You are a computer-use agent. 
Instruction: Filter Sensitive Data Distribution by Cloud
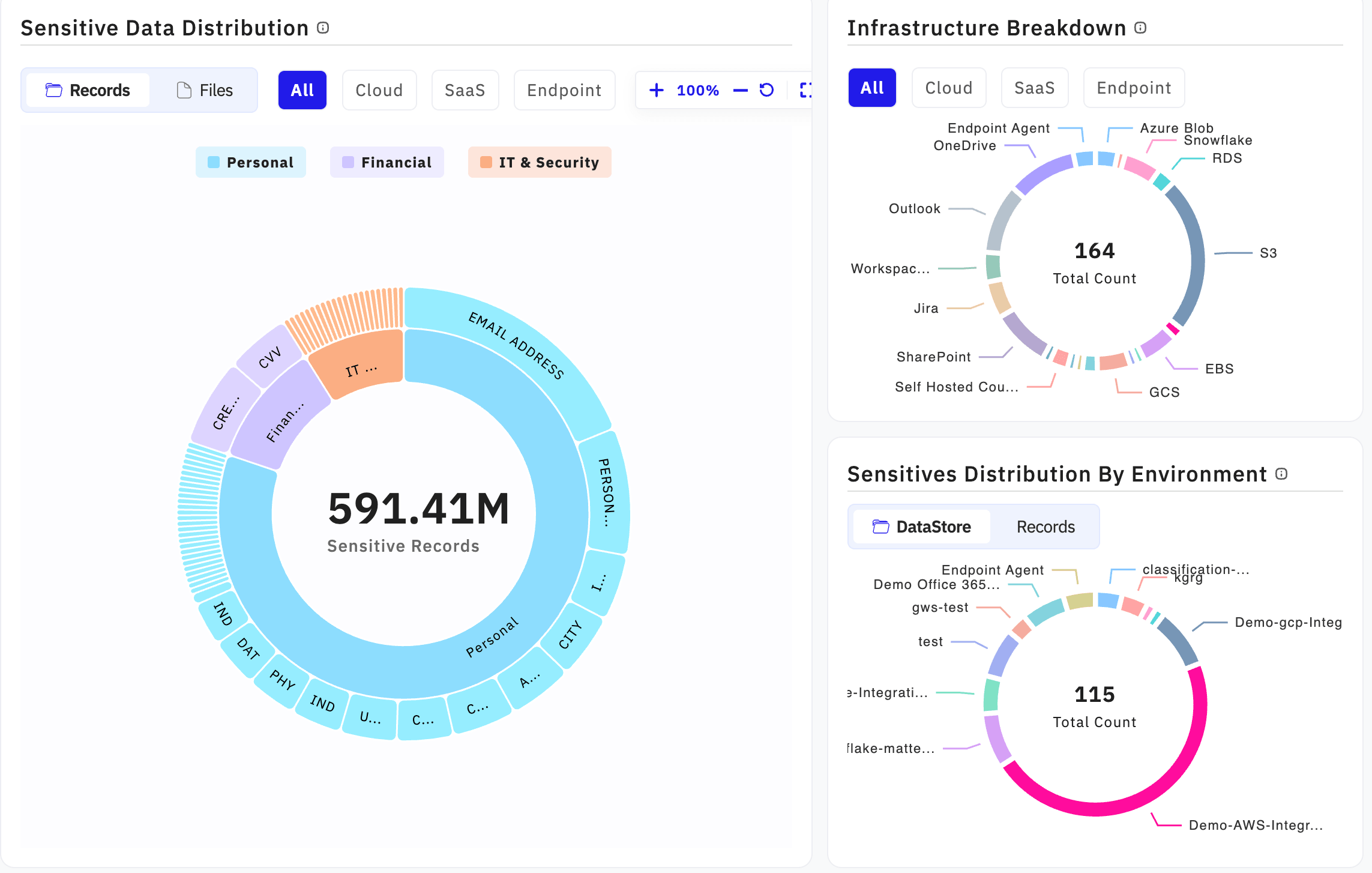pos(379,90)
